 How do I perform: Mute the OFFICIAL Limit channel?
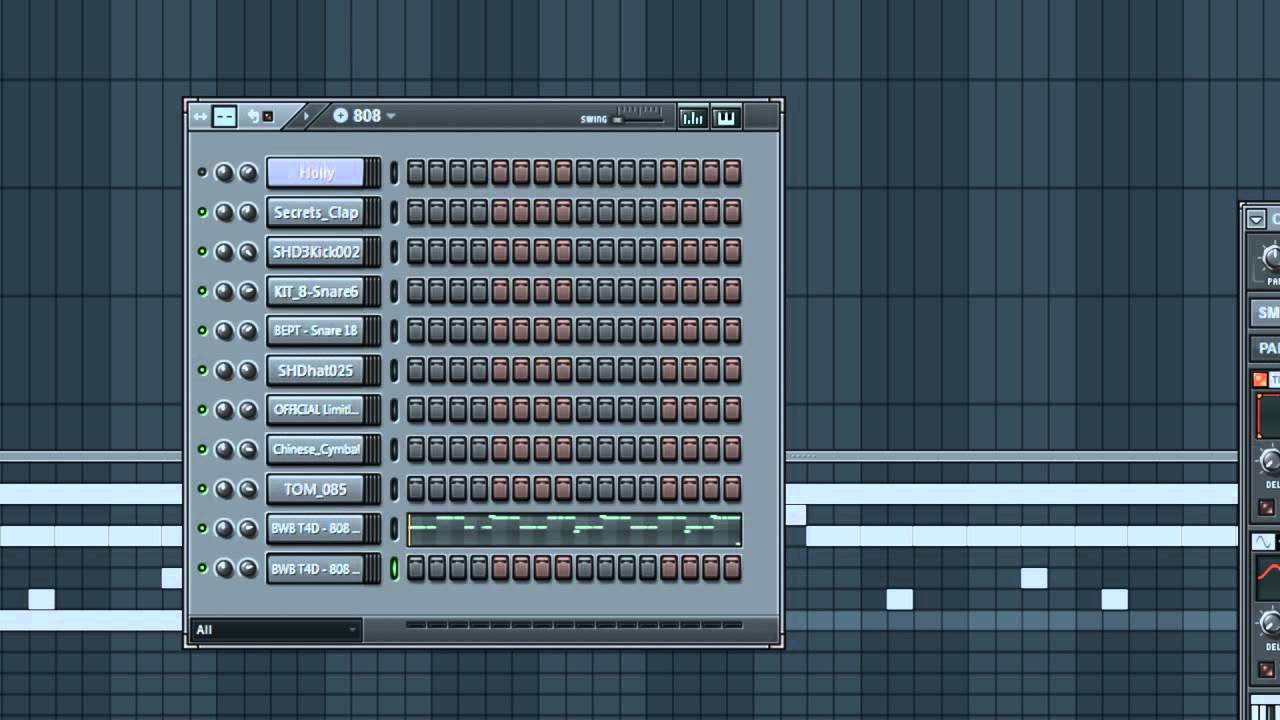coord(203,410)
